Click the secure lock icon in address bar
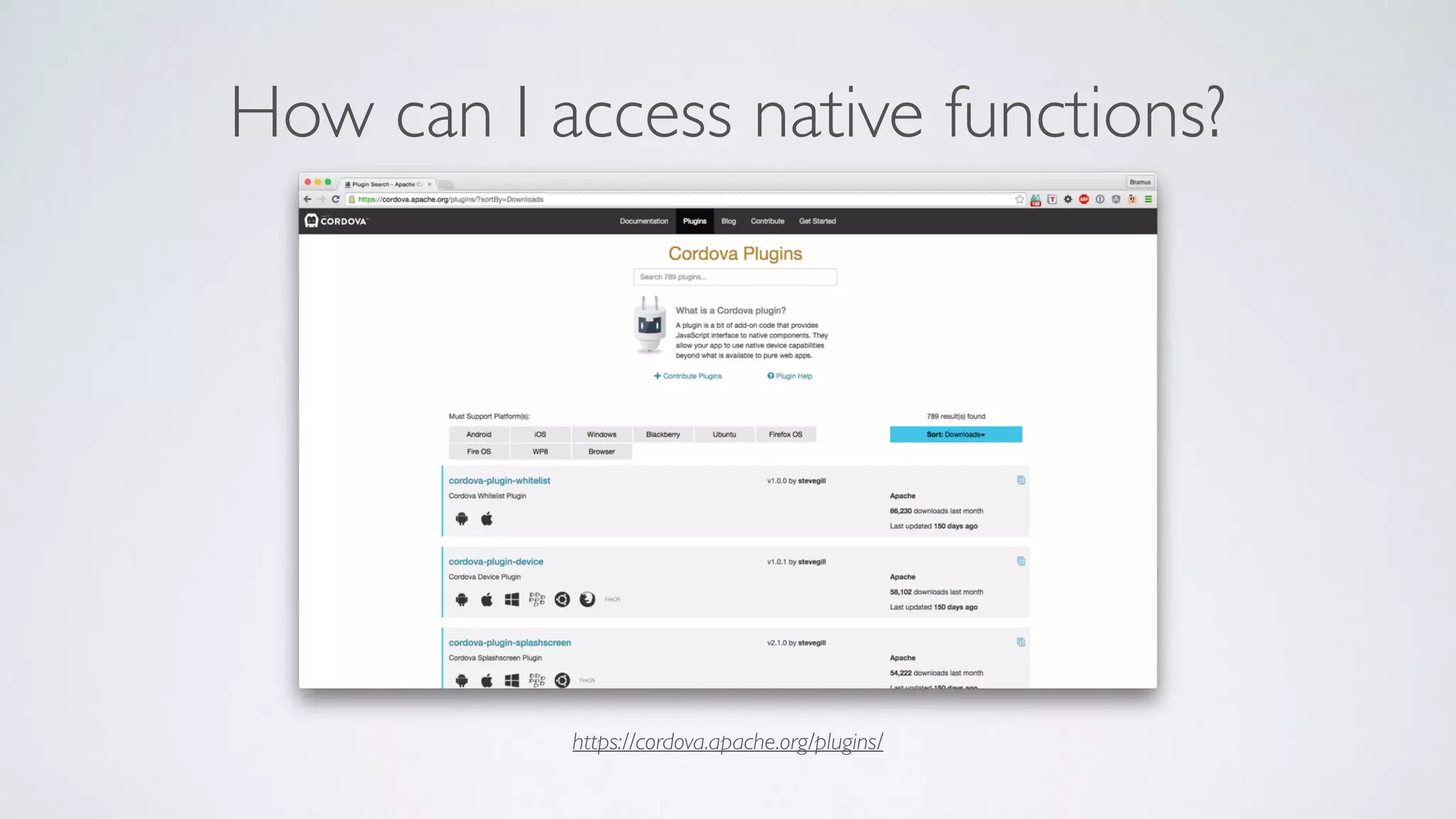This screenshot has width=1456, height=819. pyautogui.click(x=352, y=200)
